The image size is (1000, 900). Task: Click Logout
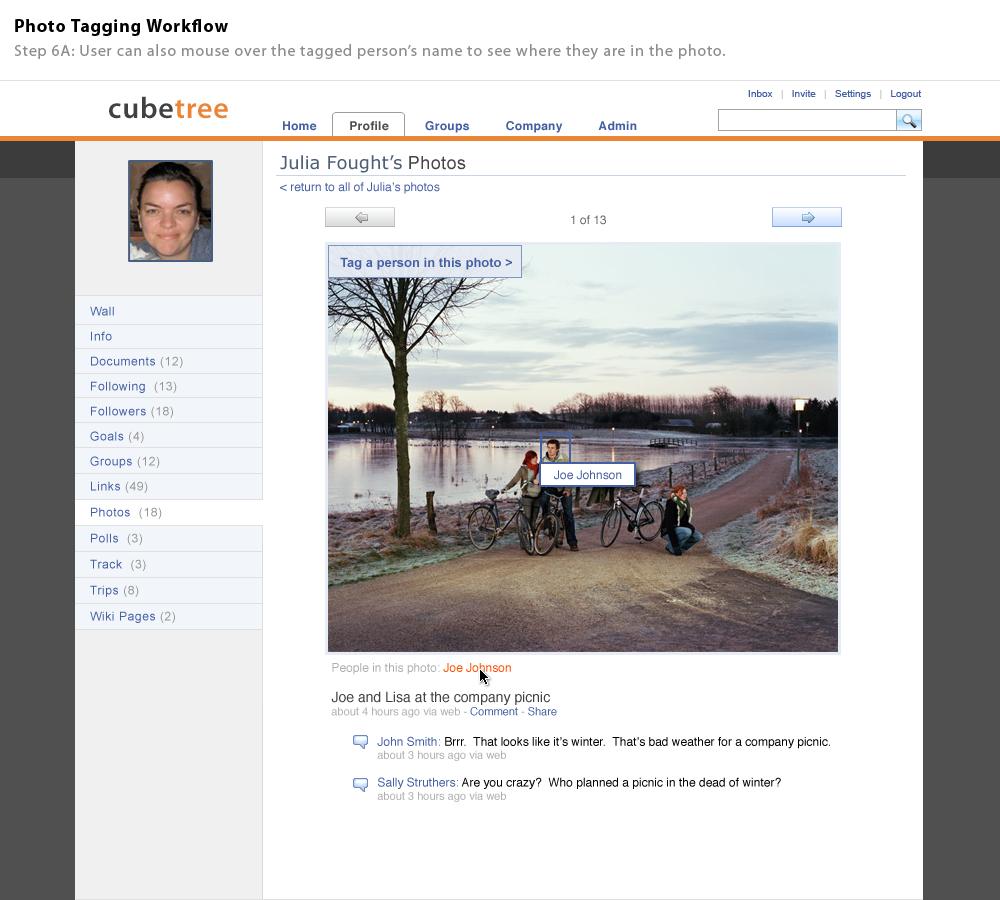906,94
